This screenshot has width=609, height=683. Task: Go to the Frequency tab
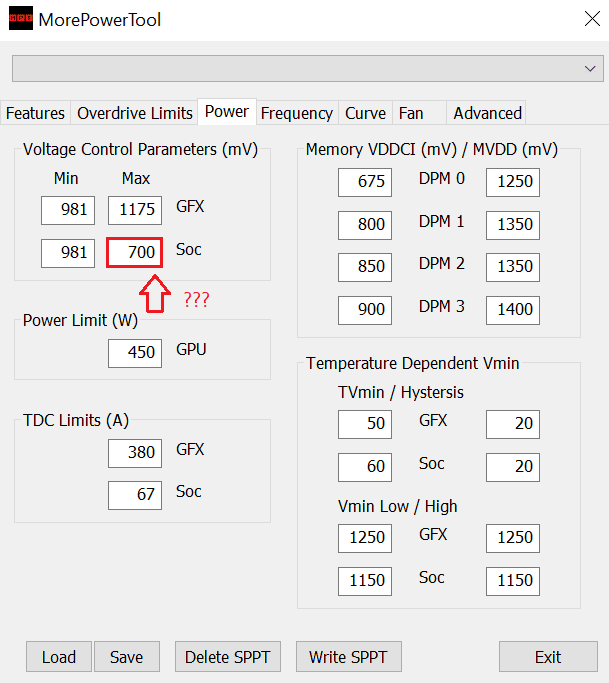point(297,113)
